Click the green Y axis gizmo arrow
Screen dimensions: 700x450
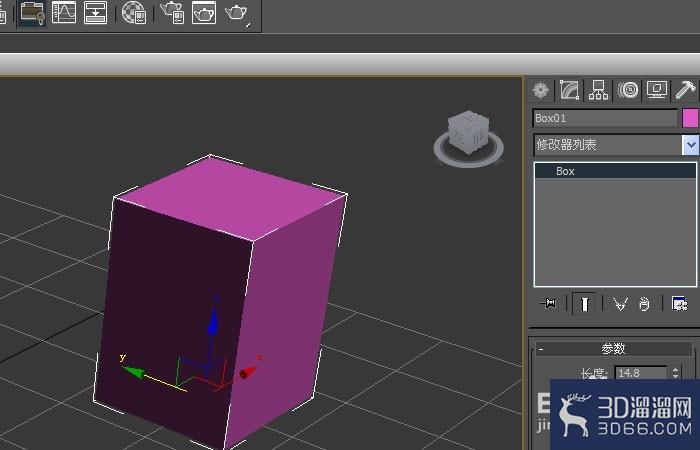click(x=133, y=371)
